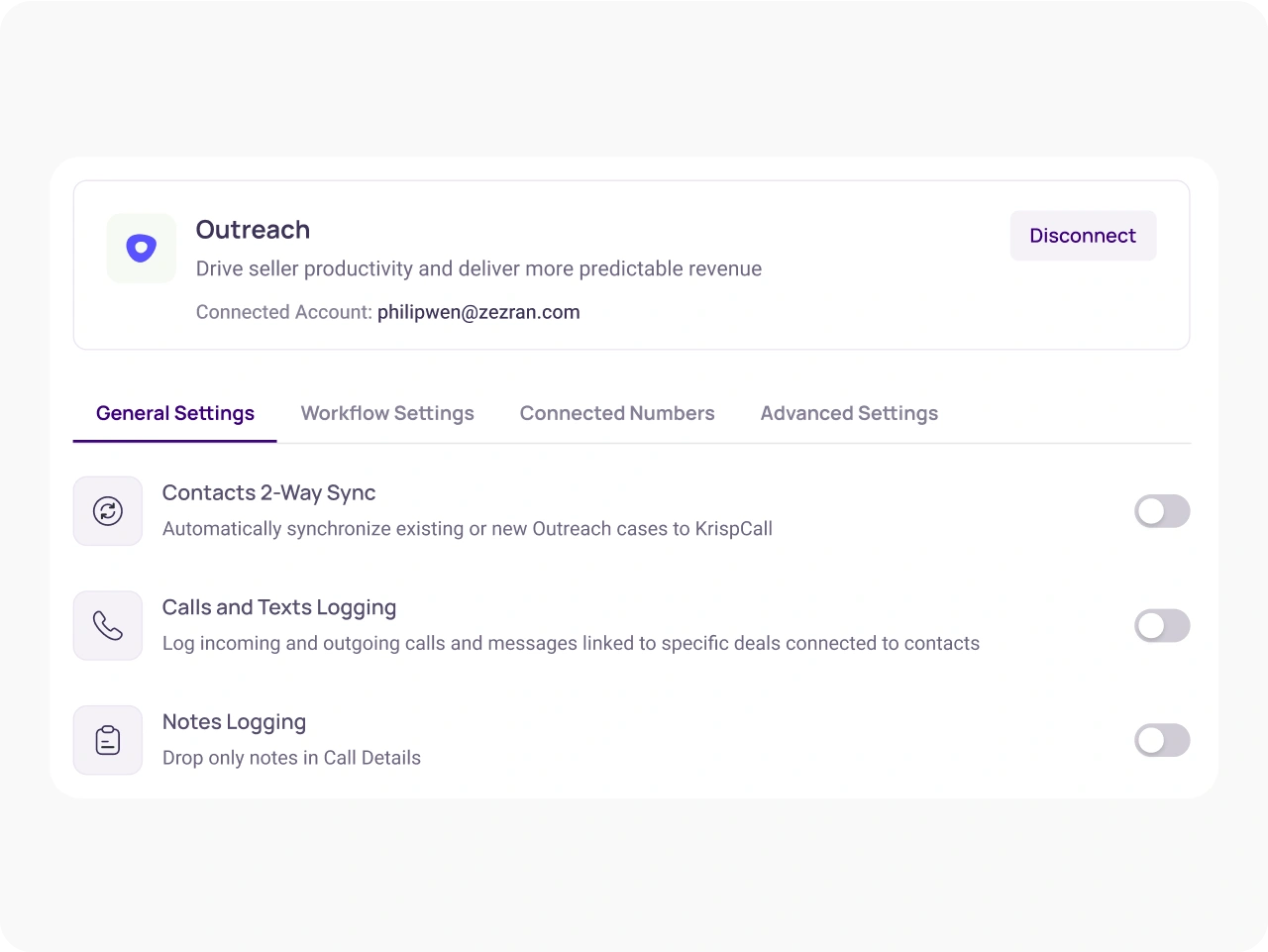Viewport: 1268px width, 952px height.
Task: Click the clipboard icon for Notes Logging
Action: (108, 740)
